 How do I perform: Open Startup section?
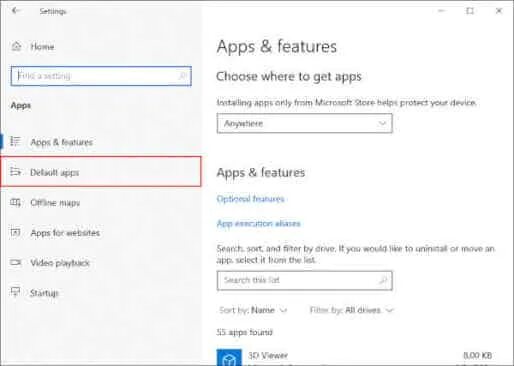[44, 293]
